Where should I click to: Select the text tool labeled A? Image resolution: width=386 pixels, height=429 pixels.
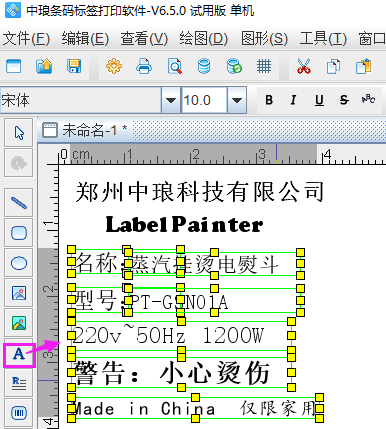coord(19,354)
